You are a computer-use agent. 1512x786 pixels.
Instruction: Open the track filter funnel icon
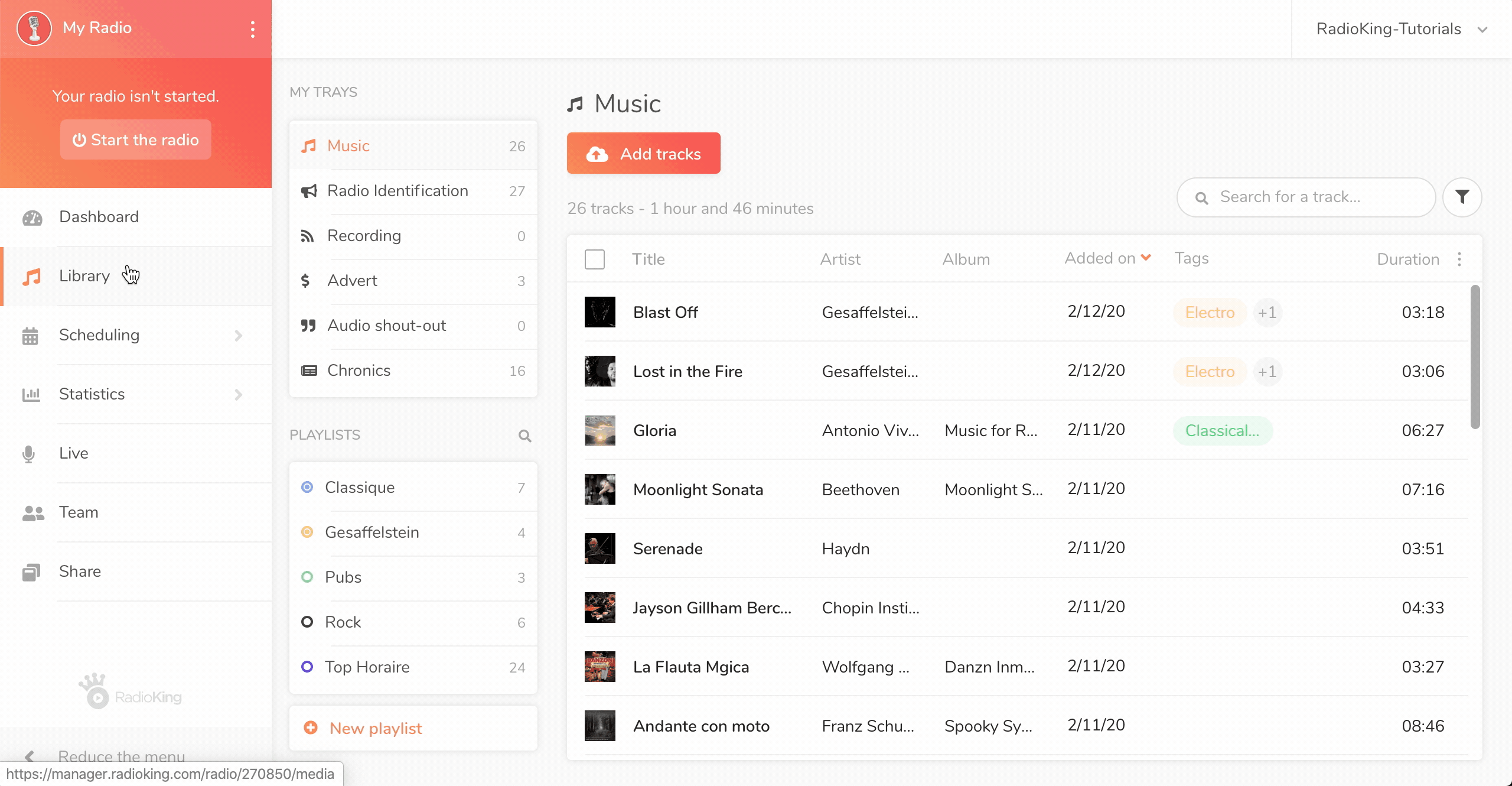click(1462, 197)
